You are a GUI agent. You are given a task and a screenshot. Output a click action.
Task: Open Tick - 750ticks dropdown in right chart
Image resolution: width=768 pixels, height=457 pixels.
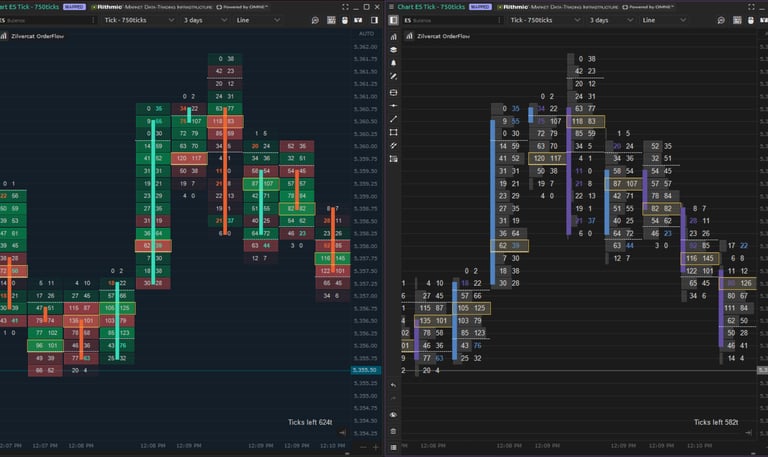coord(545,20)
